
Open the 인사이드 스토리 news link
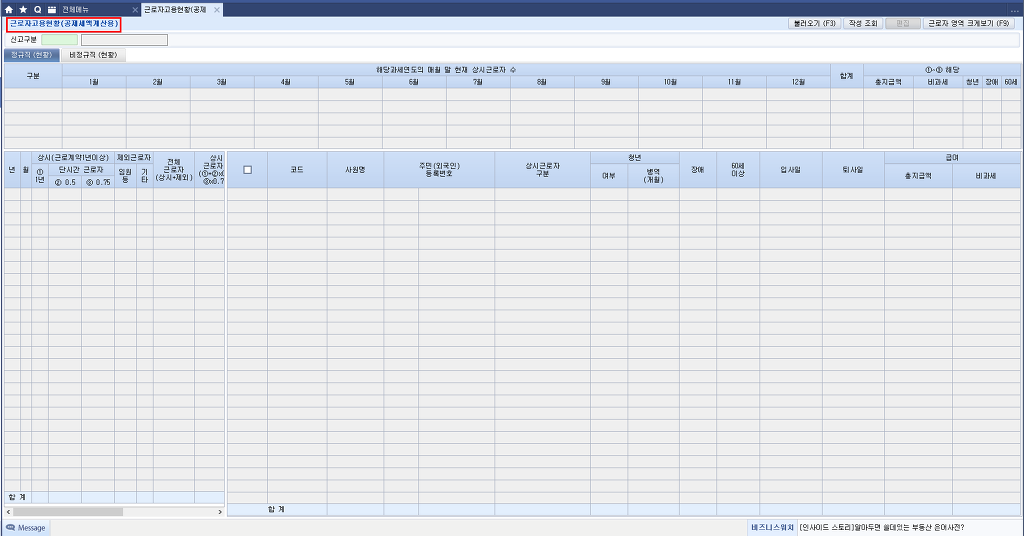[x=881, y=528]
